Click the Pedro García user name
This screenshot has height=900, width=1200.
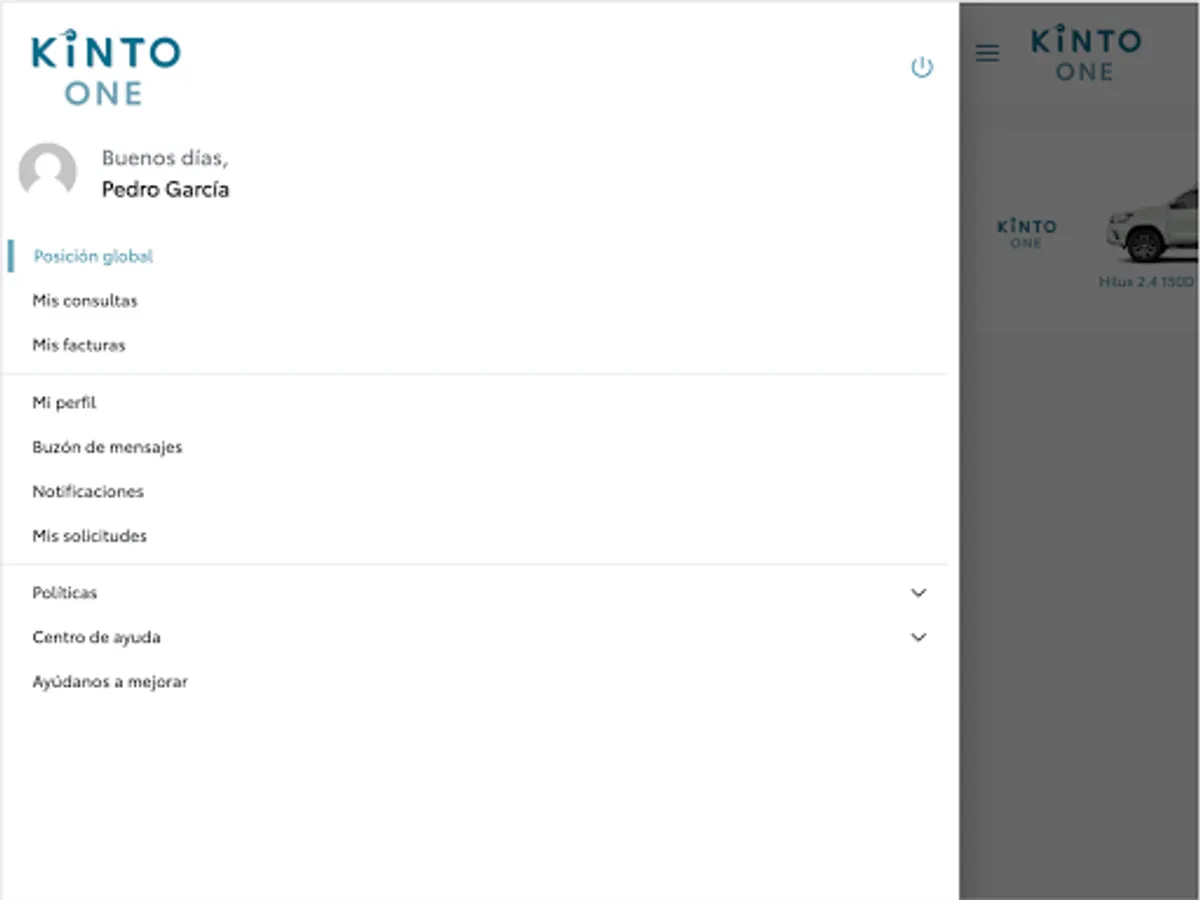tap(165, 190)
